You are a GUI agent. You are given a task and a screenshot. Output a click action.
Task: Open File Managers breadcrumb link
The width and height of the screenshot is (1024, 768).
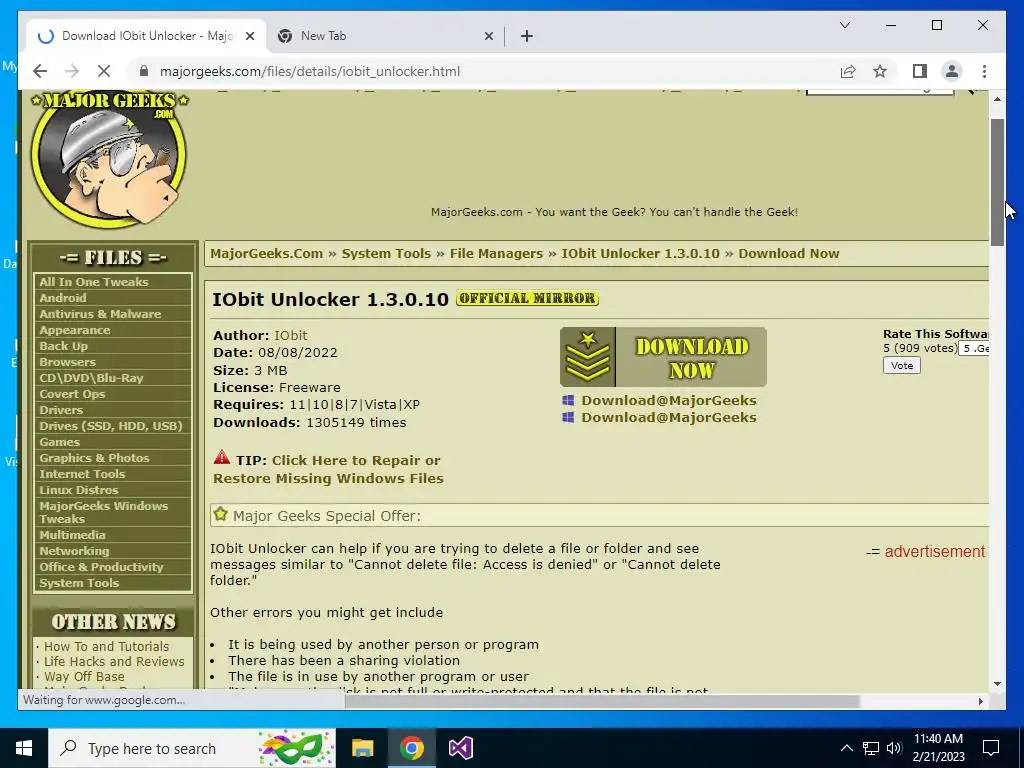(496, 253)
